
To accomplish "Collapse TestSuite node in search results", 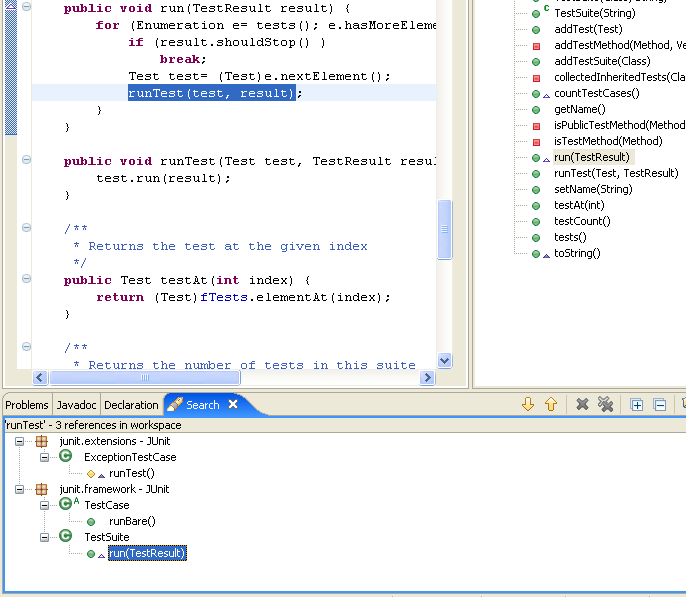I will pos(44,537).
